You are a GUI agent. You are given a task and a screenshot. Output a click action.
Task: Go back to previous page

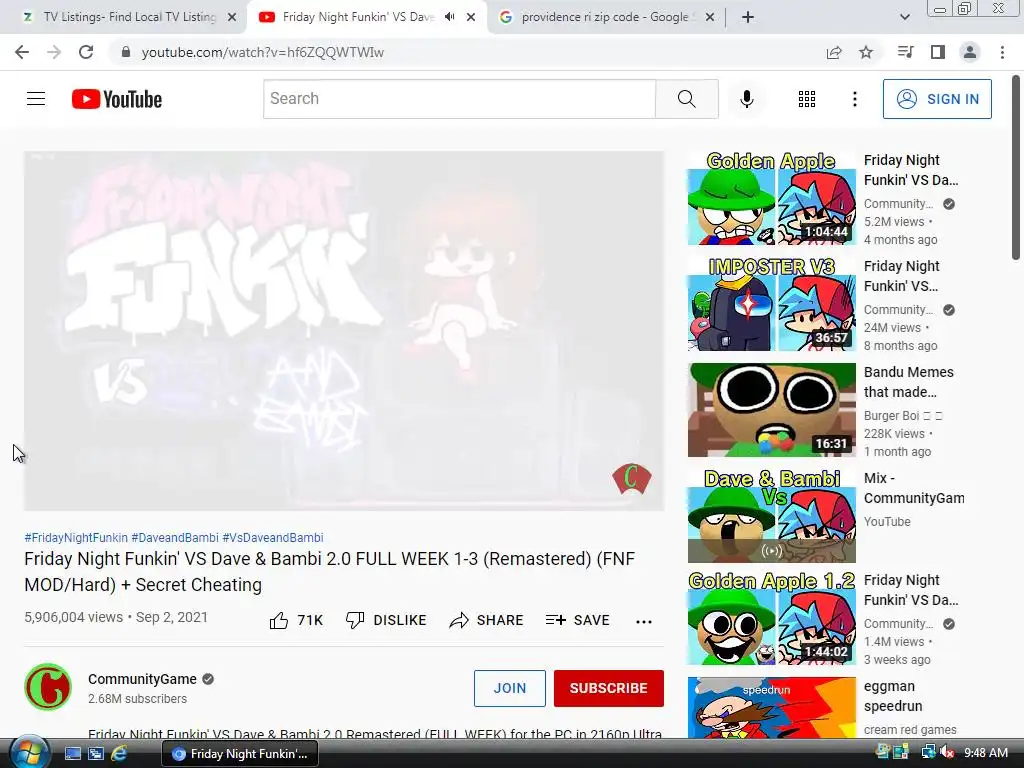point(22,52)
